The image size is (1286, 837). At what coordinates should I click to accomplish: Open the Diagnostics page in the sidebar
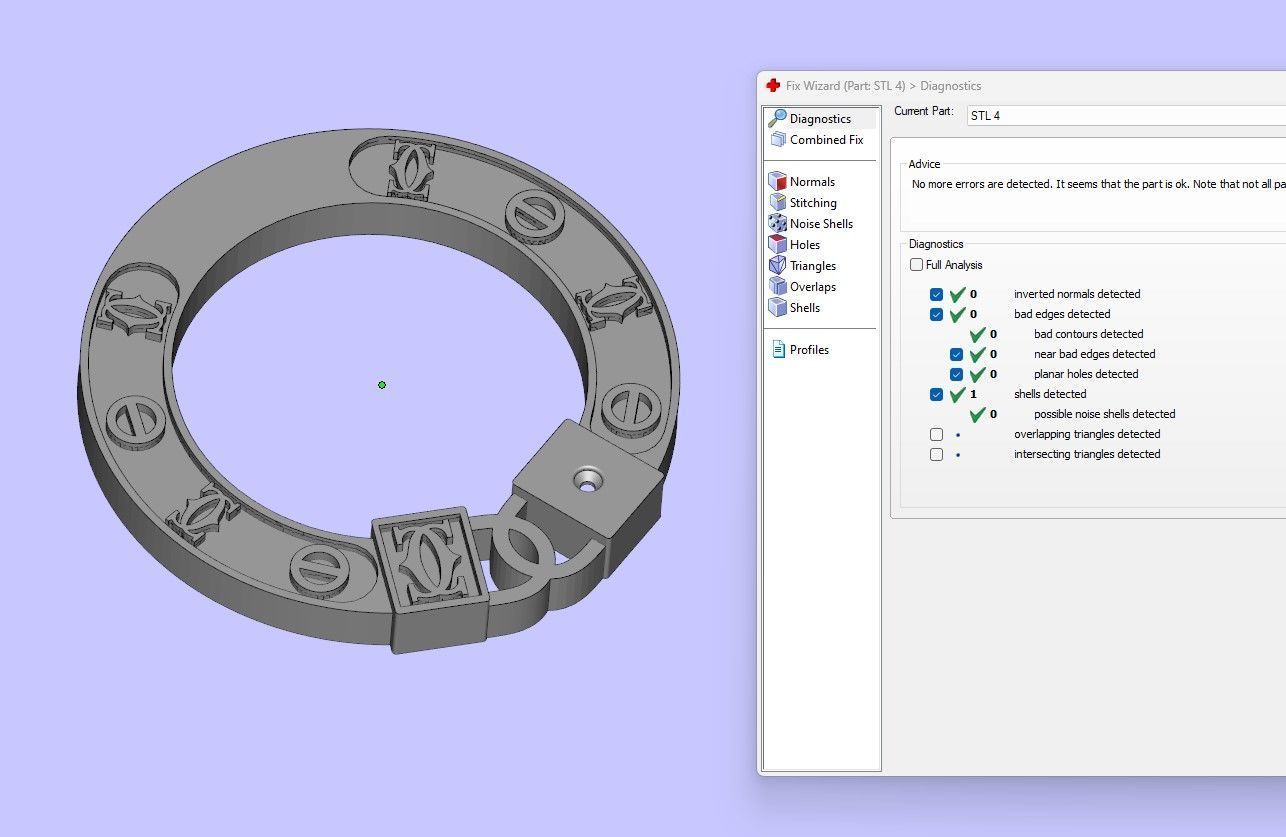click(820, 119)
